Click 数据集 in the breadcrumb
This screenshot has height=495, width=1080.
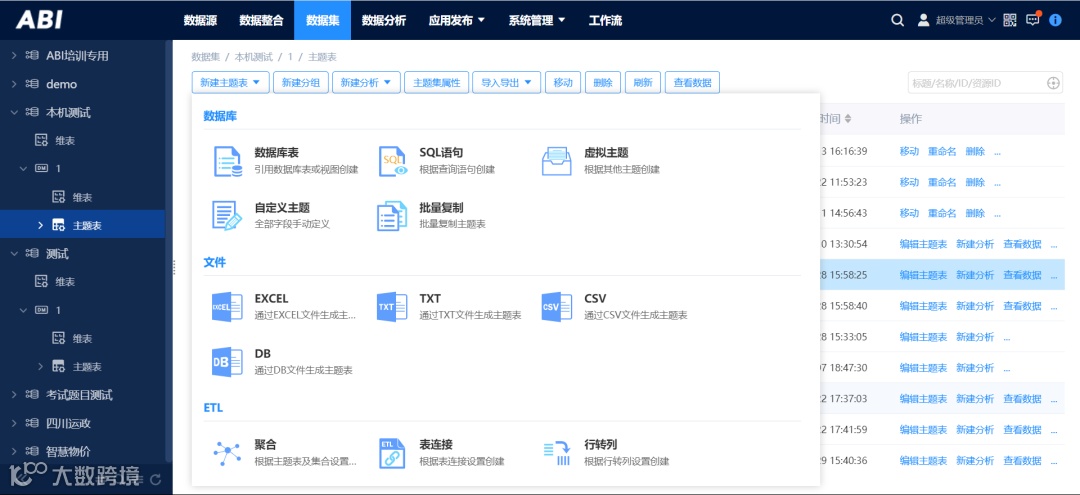pos(205,57)
